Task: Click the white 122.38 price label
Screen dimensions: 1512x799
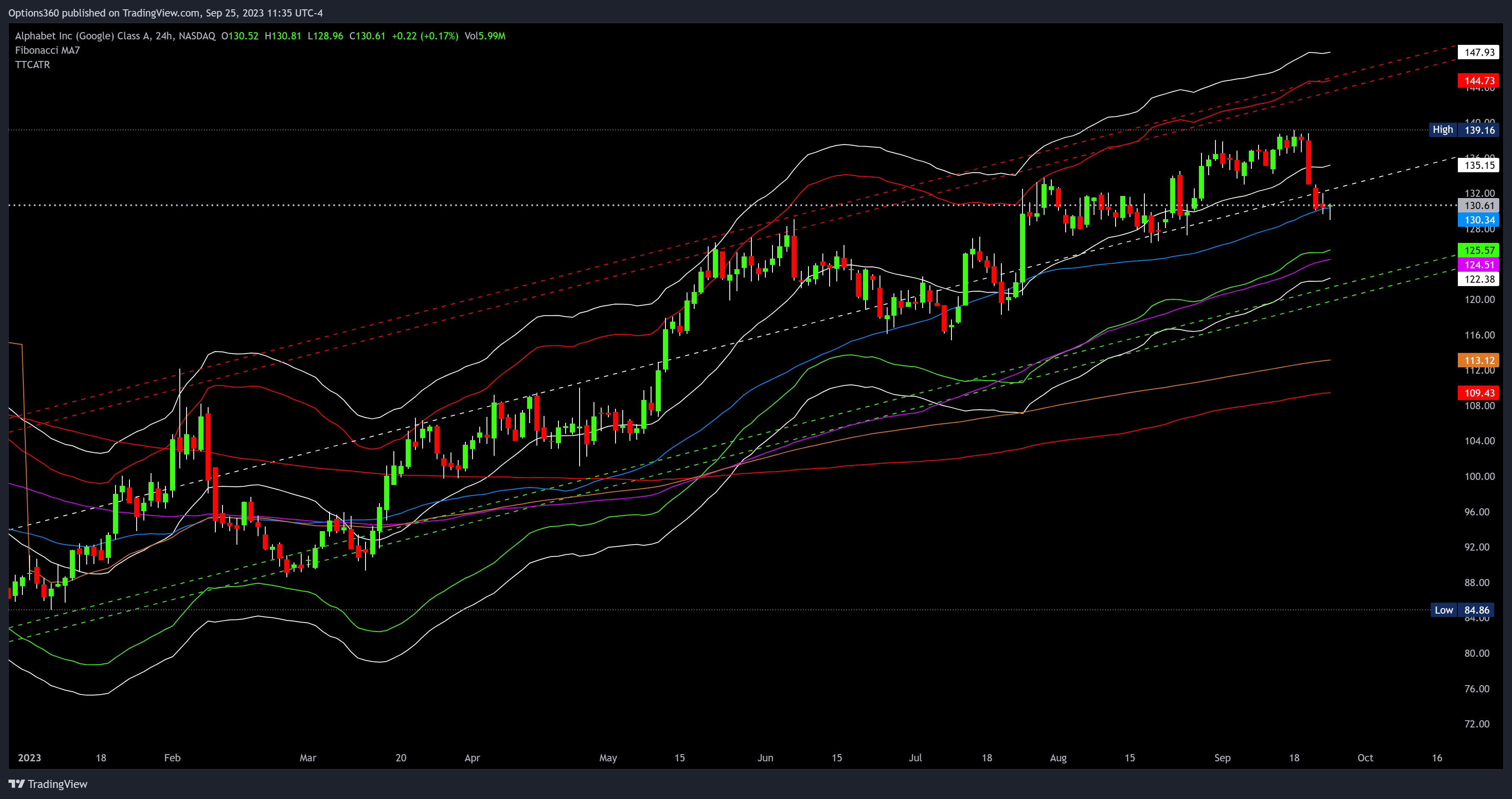Action: click(1479, 279)
